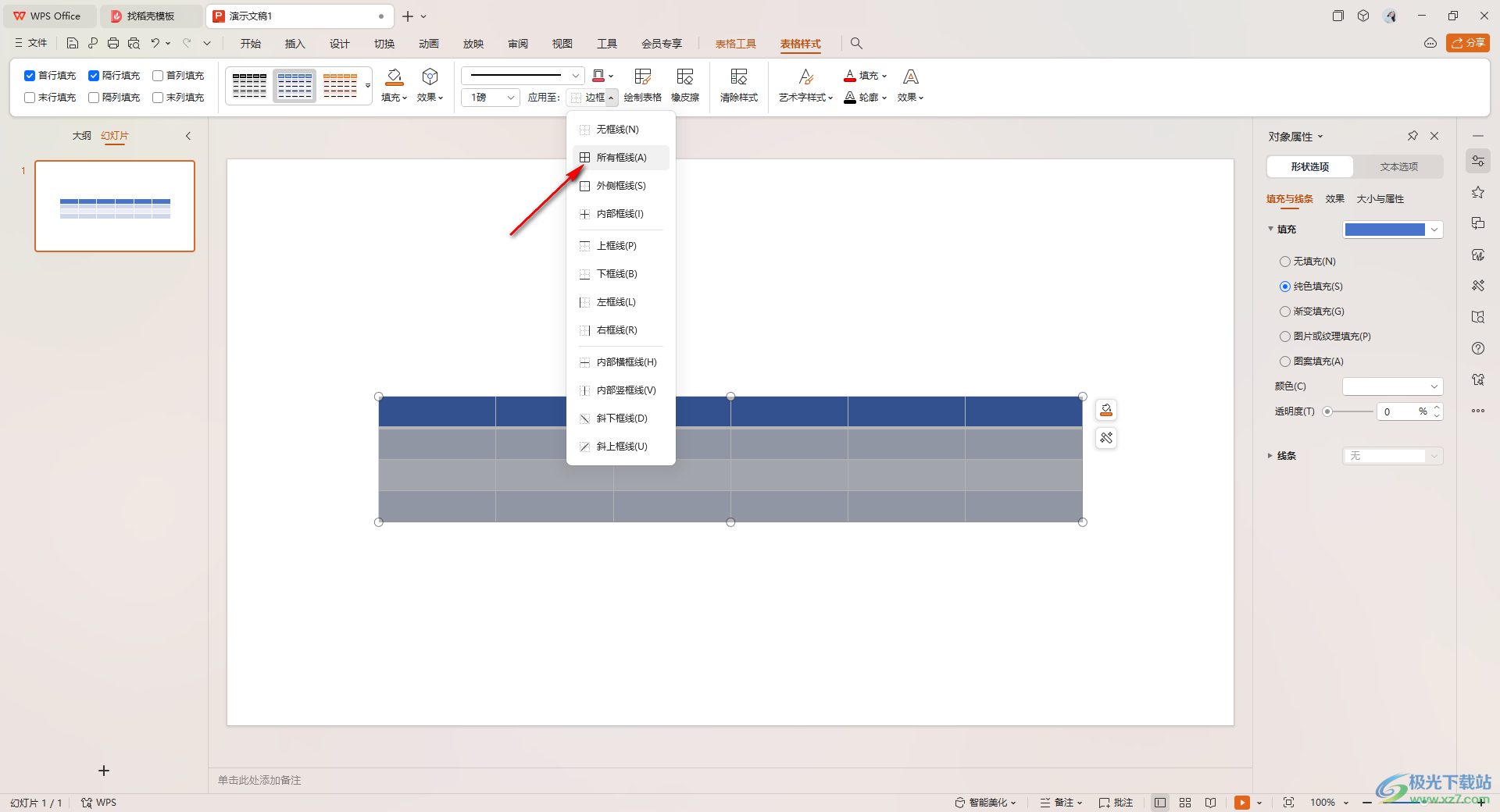
Task: Start slideshow from status bar play button
Action: coord(1242,803)
